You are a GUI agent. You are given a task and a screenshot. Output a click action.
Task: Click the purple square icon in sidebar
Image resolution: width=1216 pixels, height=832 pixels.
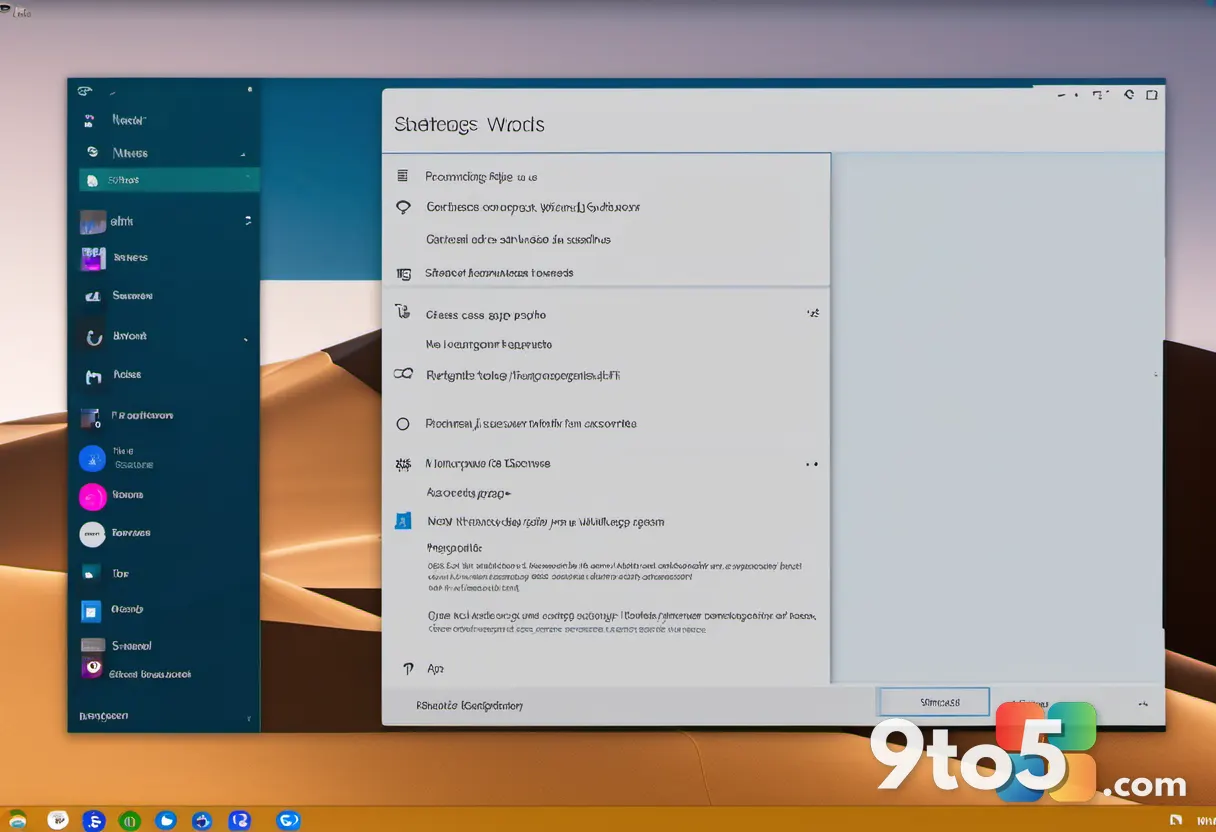pyautogui.click(x=92, y=258)
